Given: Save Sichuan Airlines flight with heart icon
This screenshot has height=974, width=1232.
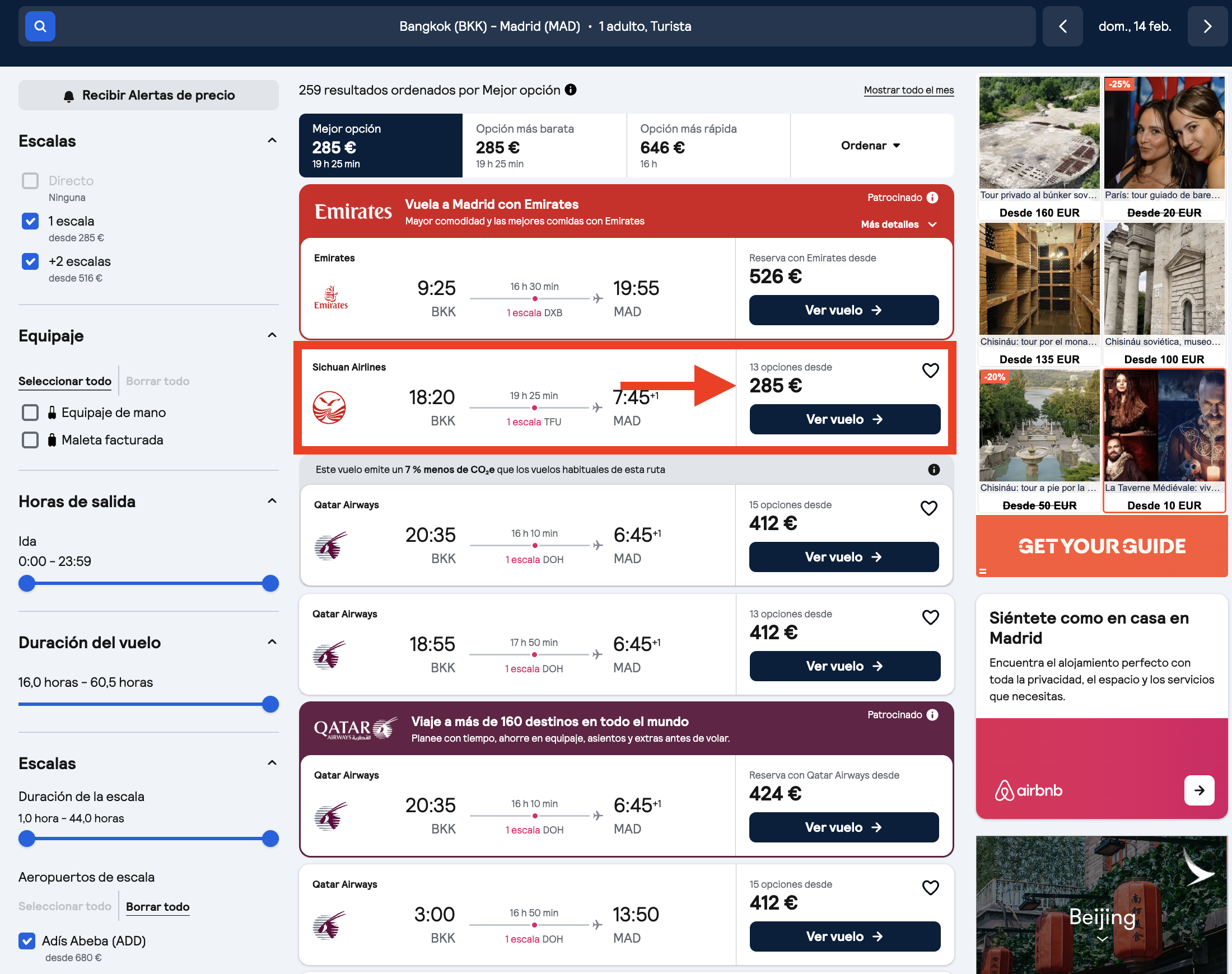Looking at the screenshot, I should [930, 371].
